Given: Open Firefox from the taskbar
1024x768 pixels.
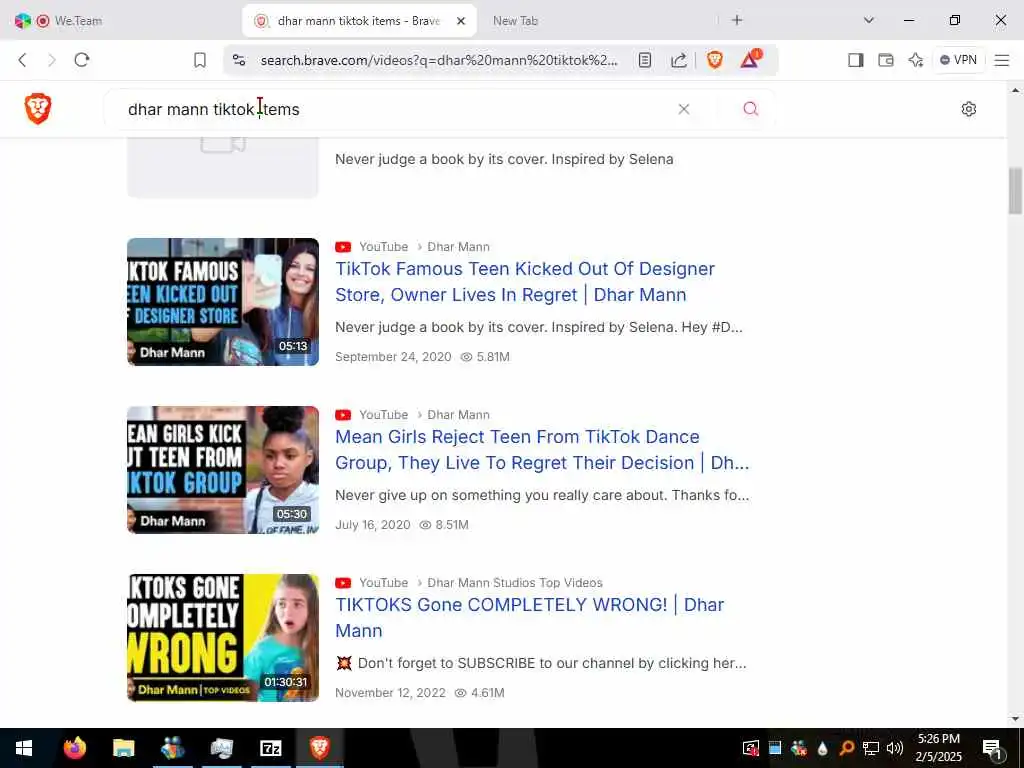Looking at the screenshot, I should pyautogui.click(x=74, y=748).
